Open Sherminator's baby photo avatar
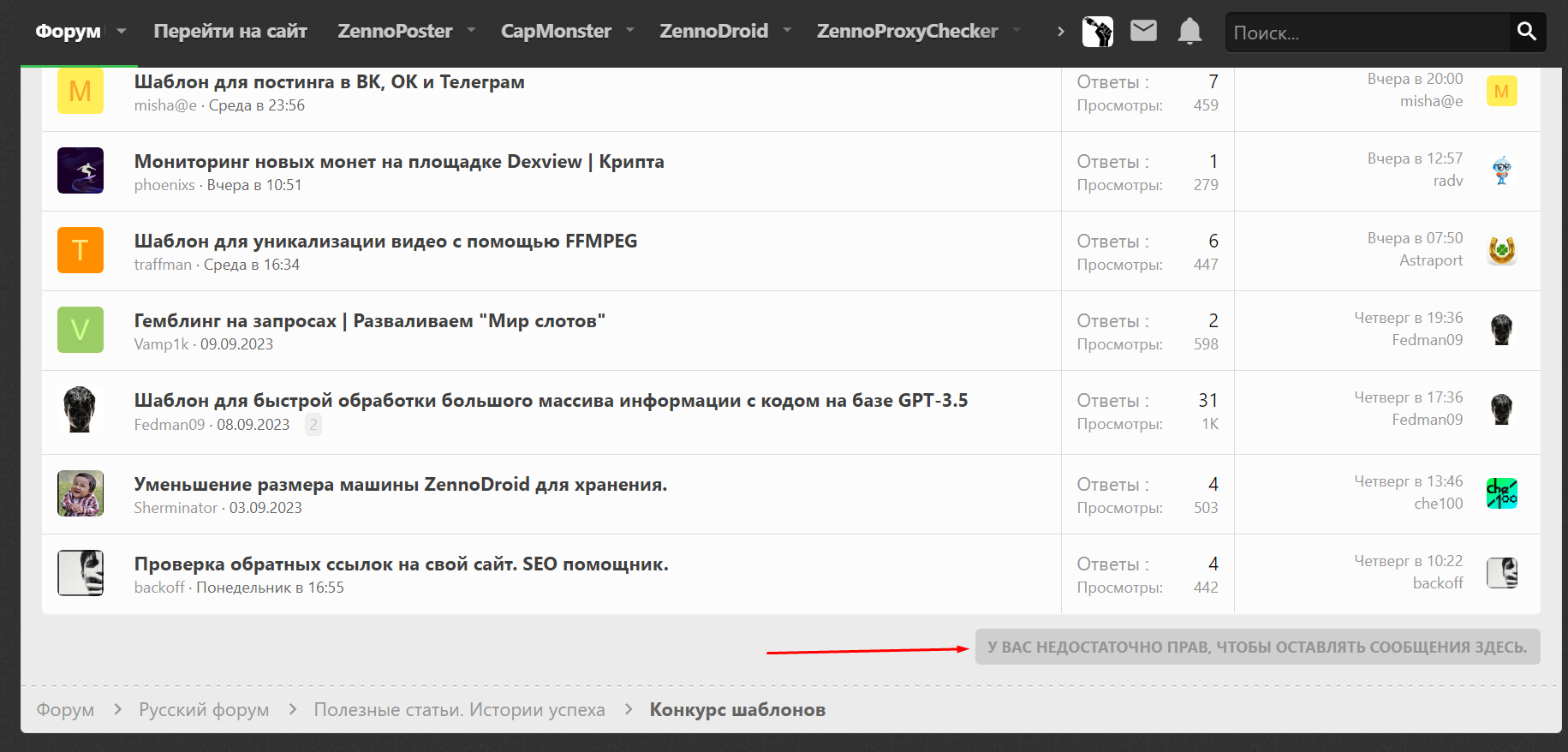1568x752 pixels. click(x=80, y=493)
